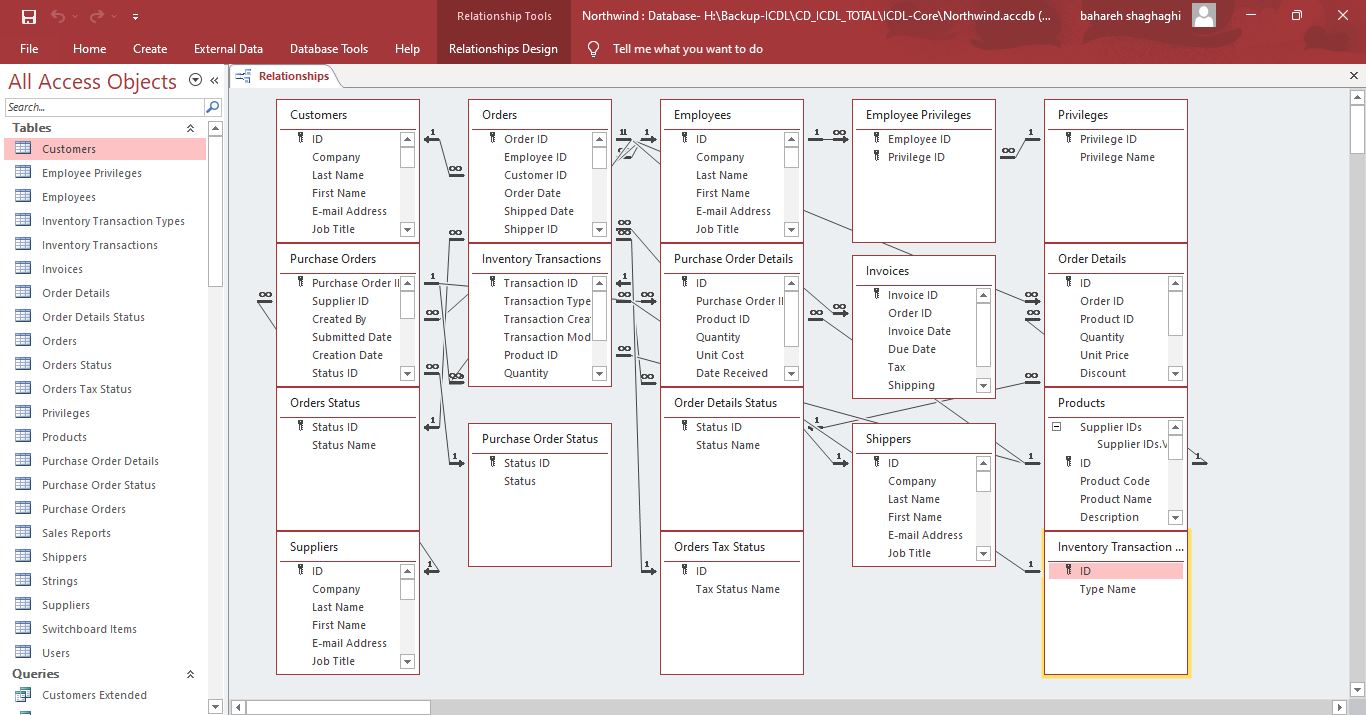Click the primary key icon beside Invoice ID
1366x715 pixels.
point(876,295)
